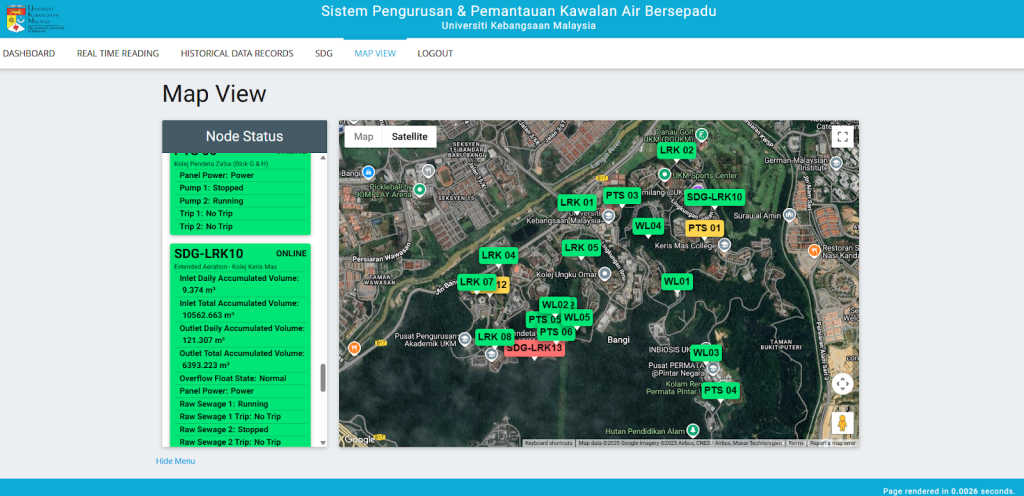Select the yellow PTS 01 map marker
This screenshot has height=496, width=1024.
click(x=704, y=228)
